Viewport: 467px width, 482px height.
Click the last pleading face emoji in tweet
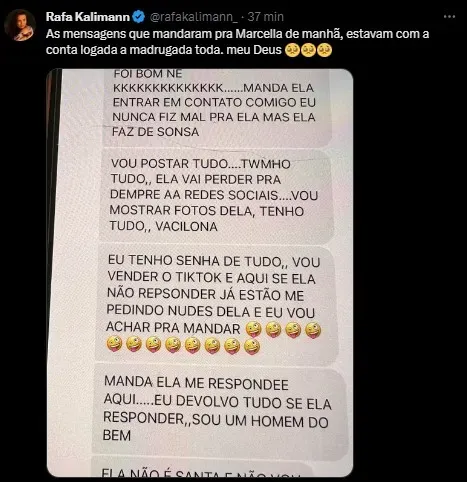click(x=324, y=50)
